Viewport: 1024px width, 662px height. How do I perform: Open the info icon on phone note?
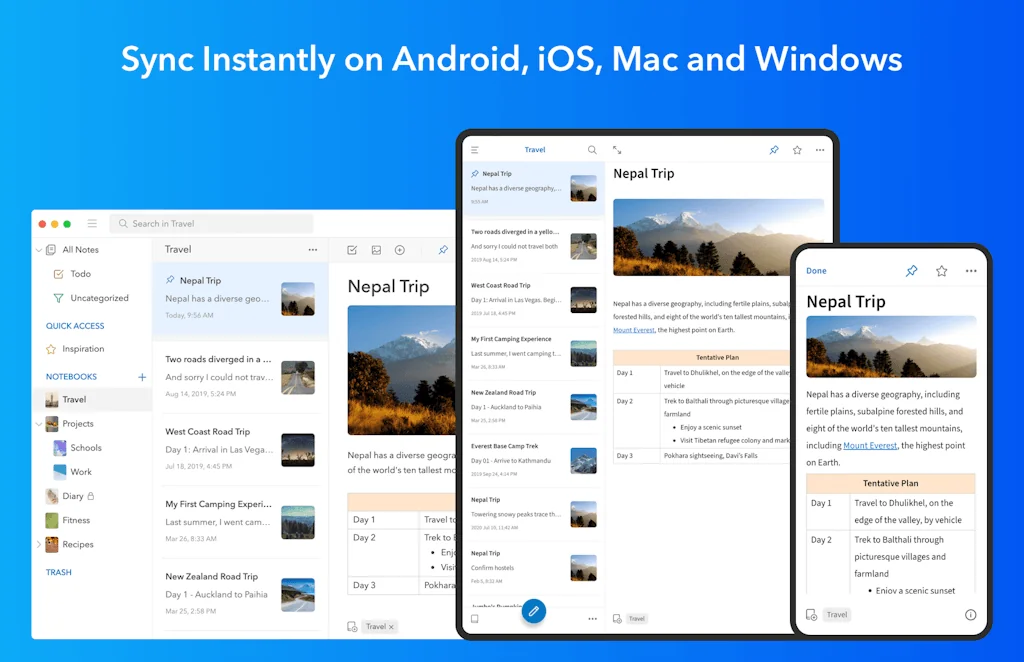(x=970, y=615)
